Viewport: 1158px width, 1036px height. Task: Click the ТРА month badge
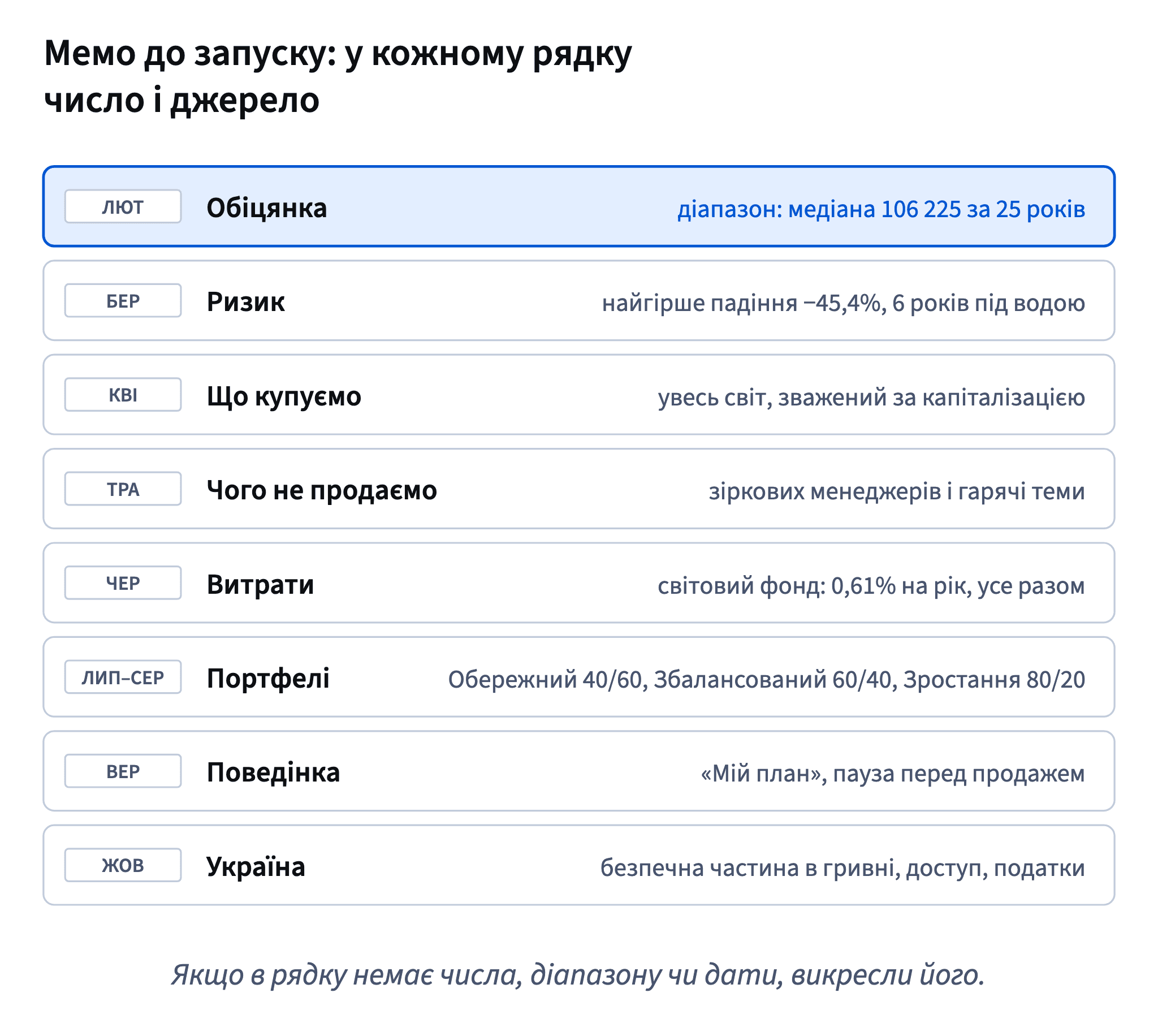pyautogui.click(x=123, y=489)
